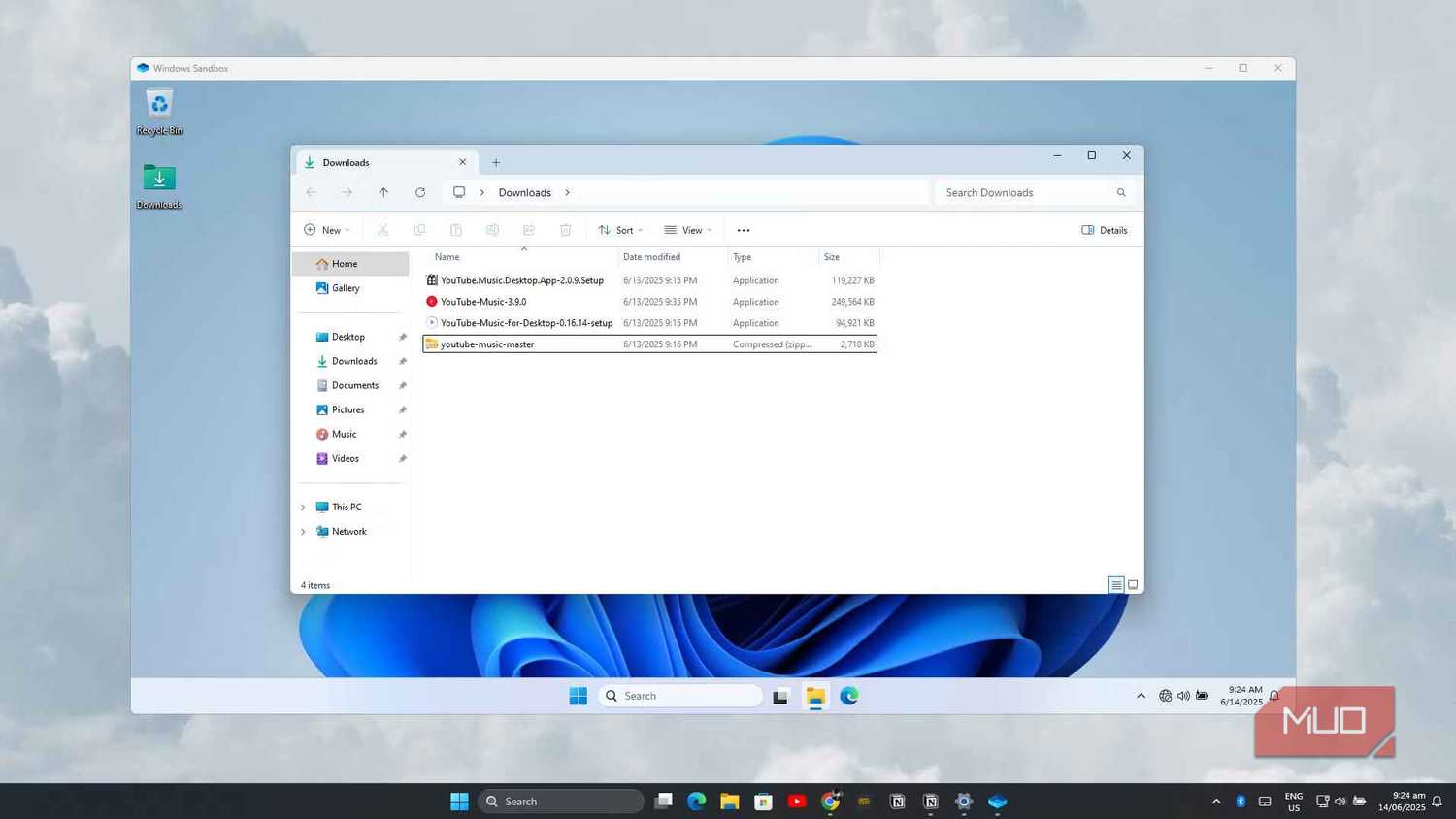The width and height of the screenshot is (1456, 819).
Task: Click the Search Downloads field
Action: [x=1035, y=192]
